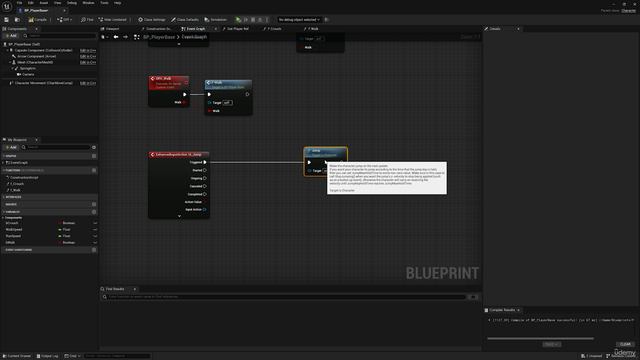Select the Mesh (CharacterMesh0) component
This screenshot has width=640, height=360.
pyautogui.click(x=35, y=62)
